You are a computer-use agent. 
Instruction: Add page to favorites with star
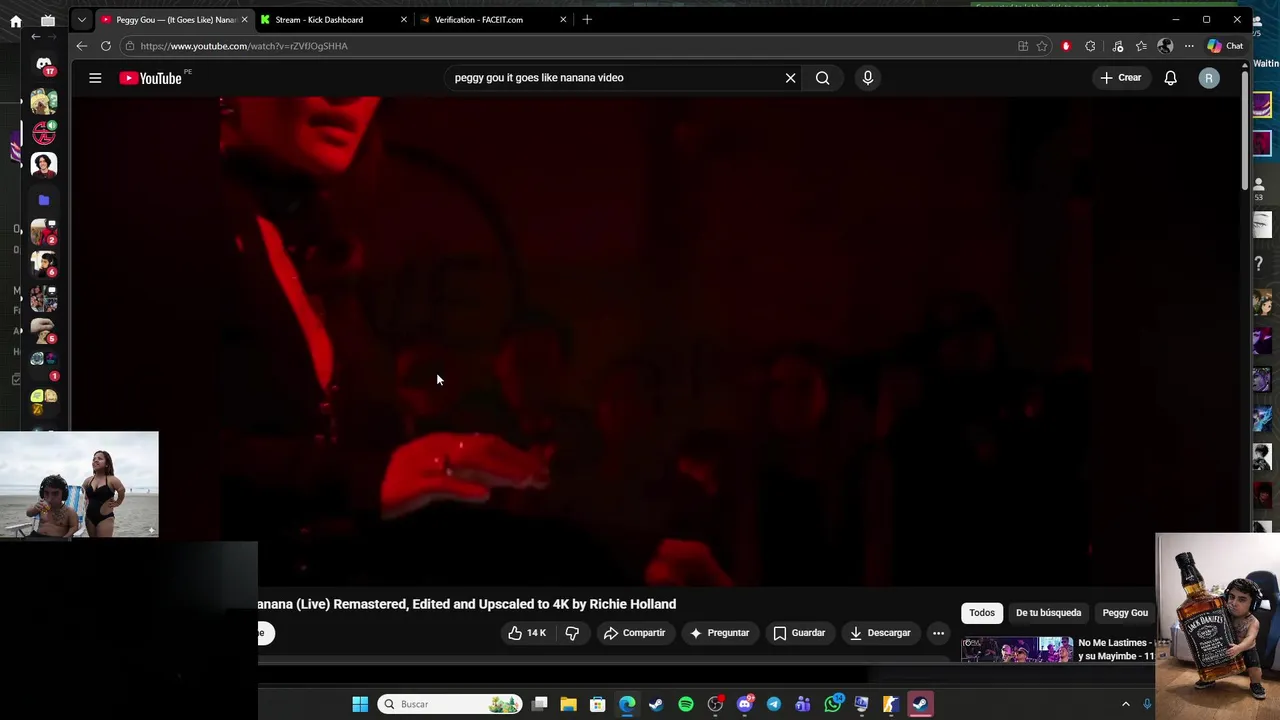coord(1042,46)
